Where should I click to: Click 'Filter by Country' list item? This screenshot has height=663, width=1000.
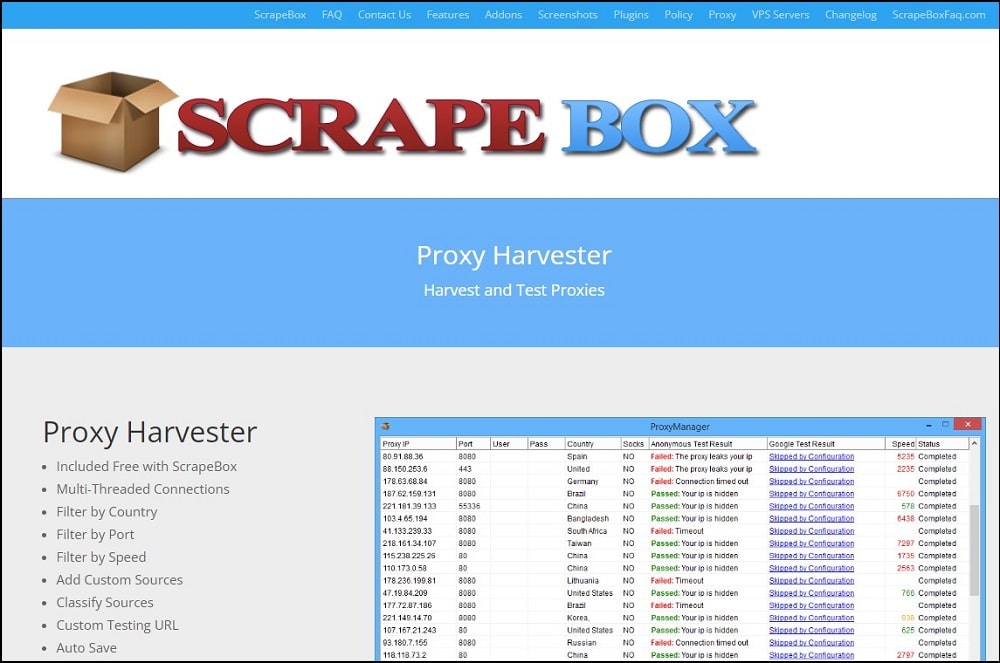(x=107, y=512)
